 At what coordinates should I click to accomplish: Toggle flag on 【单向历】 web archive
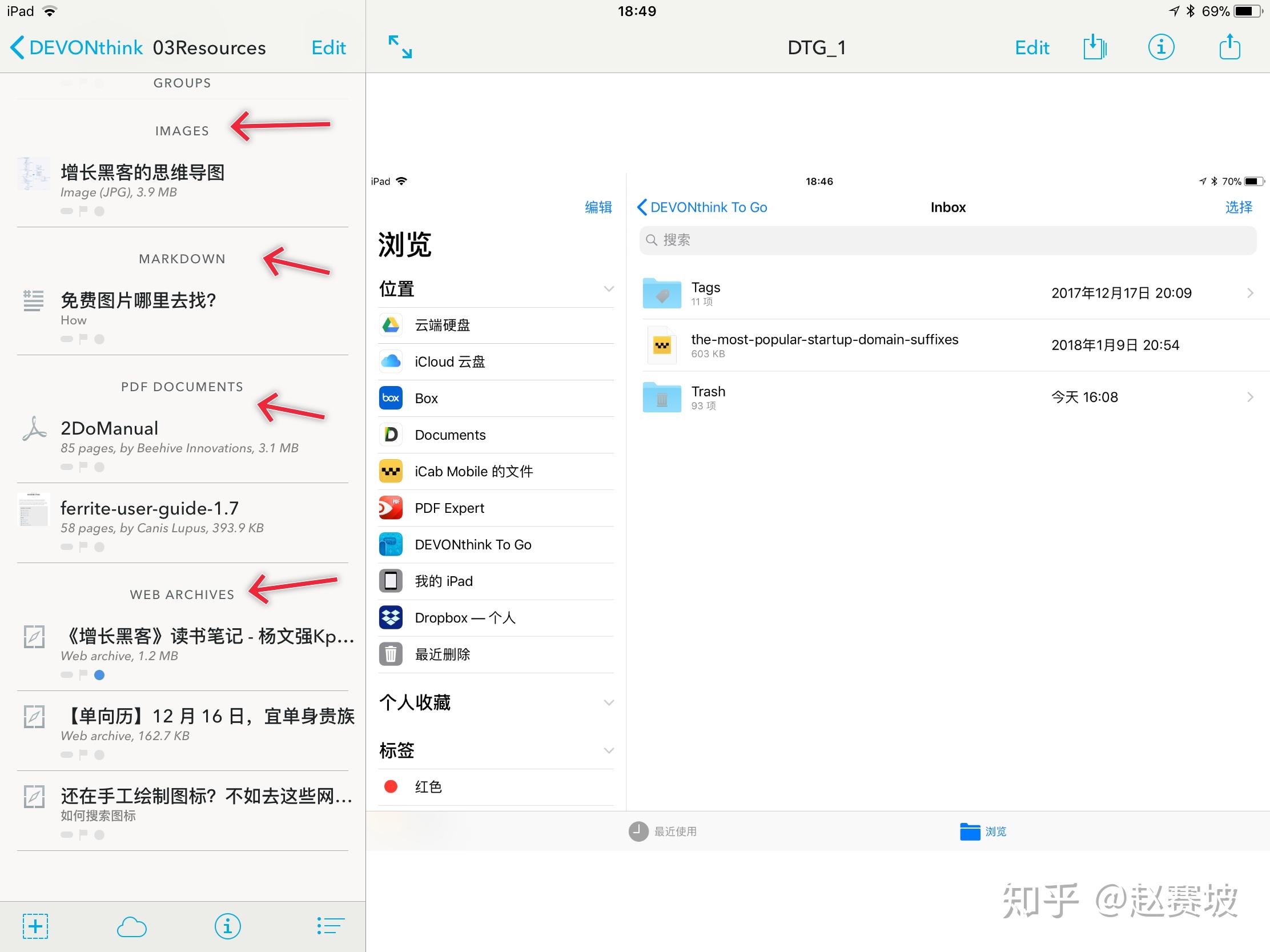(x=83, y=754)
